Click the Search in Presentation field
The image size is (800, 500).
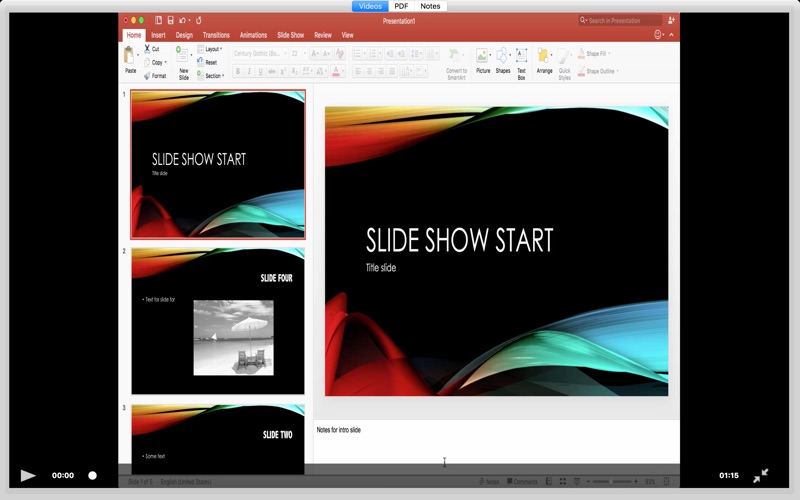tap(620, 20)
